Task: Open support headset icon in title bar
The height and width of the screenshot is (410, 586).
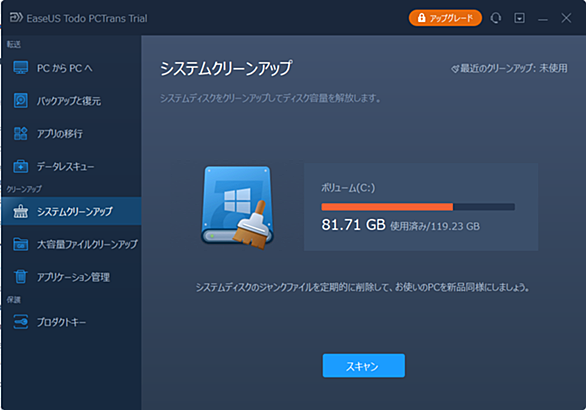Action: pos(496,18)
